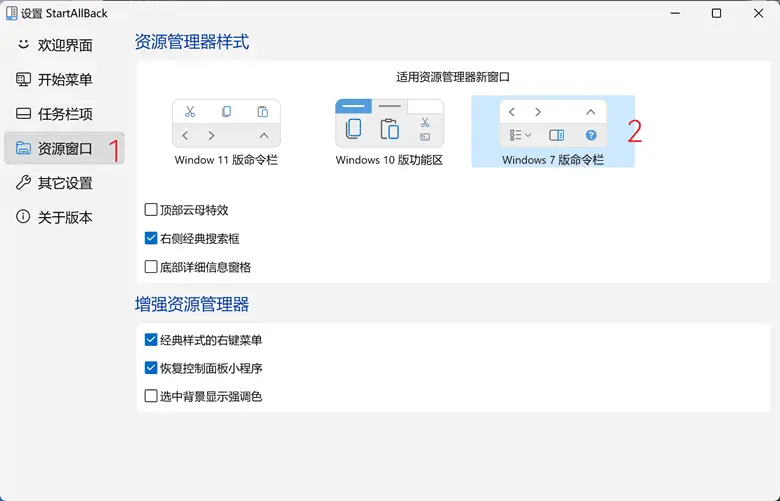Click the up chevron in Windows 7 preview
This screenshot has width=780, height=501.
point(590,112)
